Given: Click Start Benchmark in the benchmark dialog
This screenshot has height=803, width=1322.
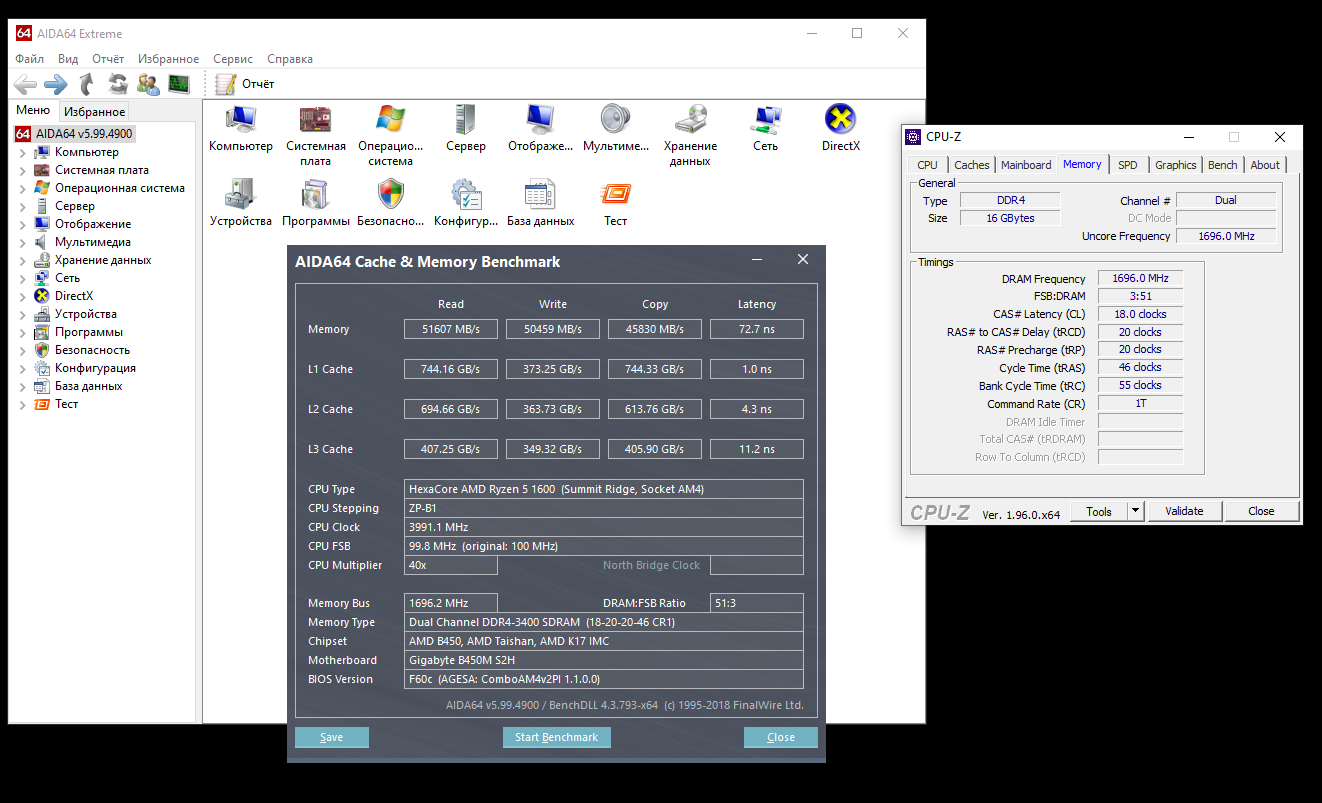Looking at the screenshot, I should [x=557, y=737].
